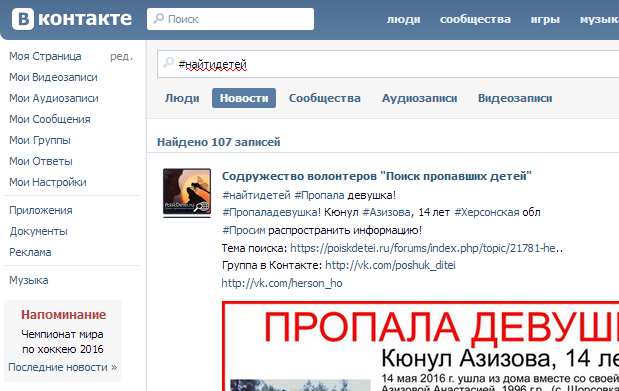Click the VKontakte logo
Image resolution: width=619 pixels, height=391 pixels.
click(x=72, y=19)
